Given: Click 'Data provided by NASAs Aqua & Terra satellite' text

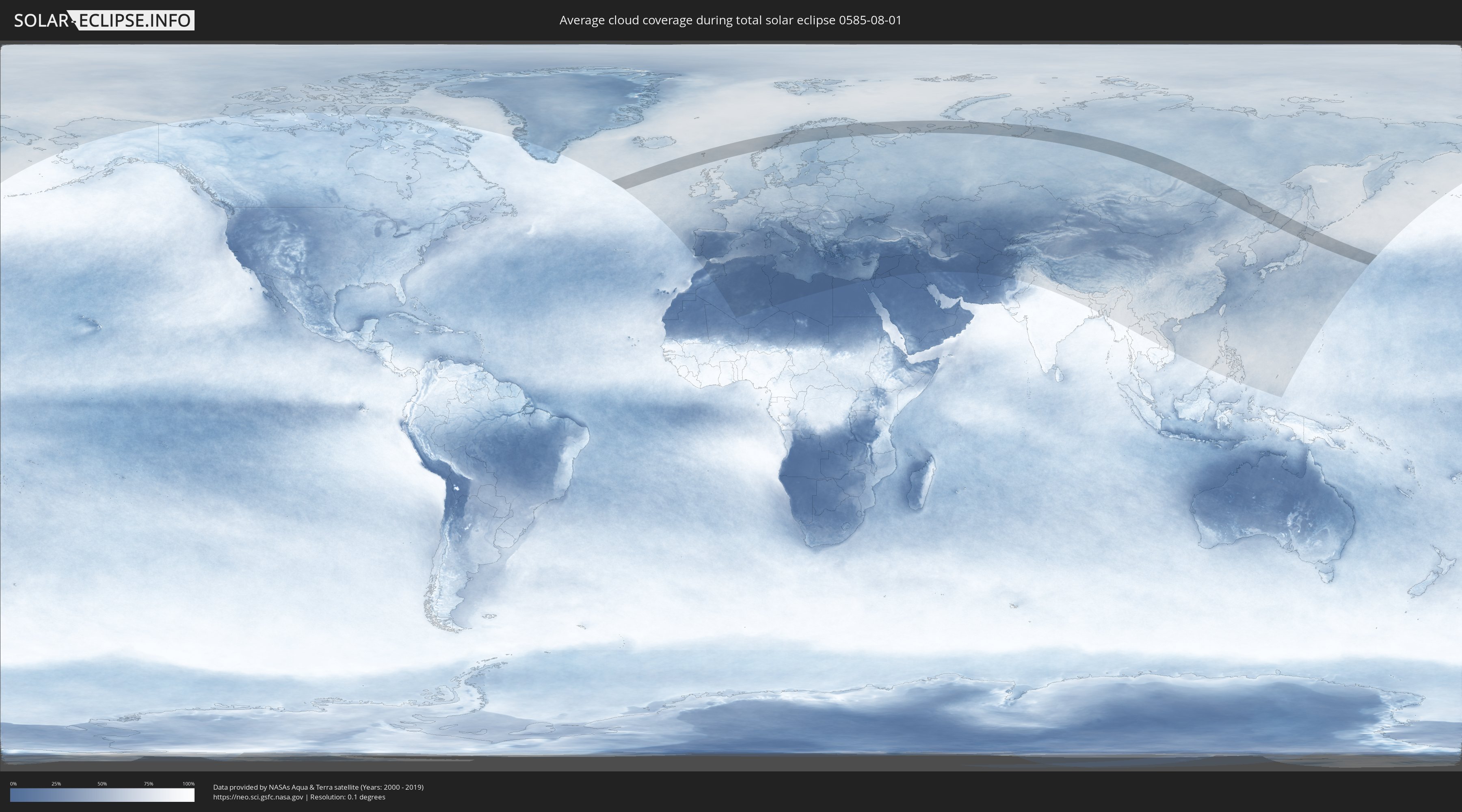Looking at the screenshot, I should click(285, 787).
